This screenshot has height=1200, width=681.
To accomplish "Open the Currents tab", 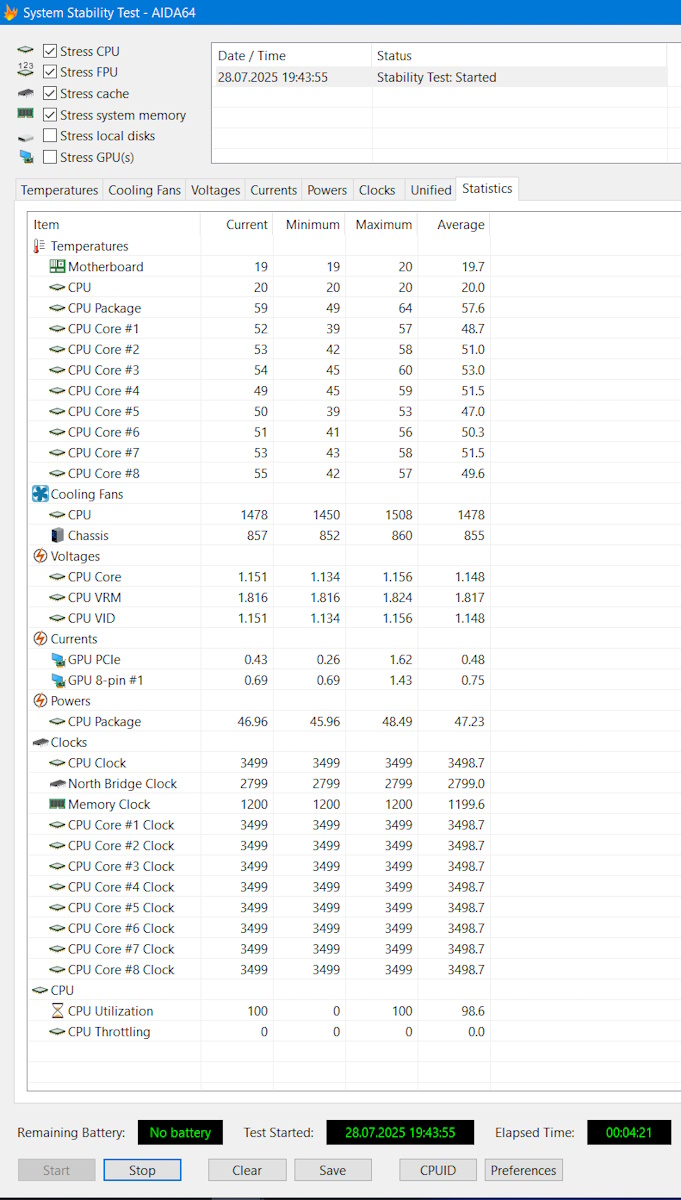I will (x=274, y=190).
